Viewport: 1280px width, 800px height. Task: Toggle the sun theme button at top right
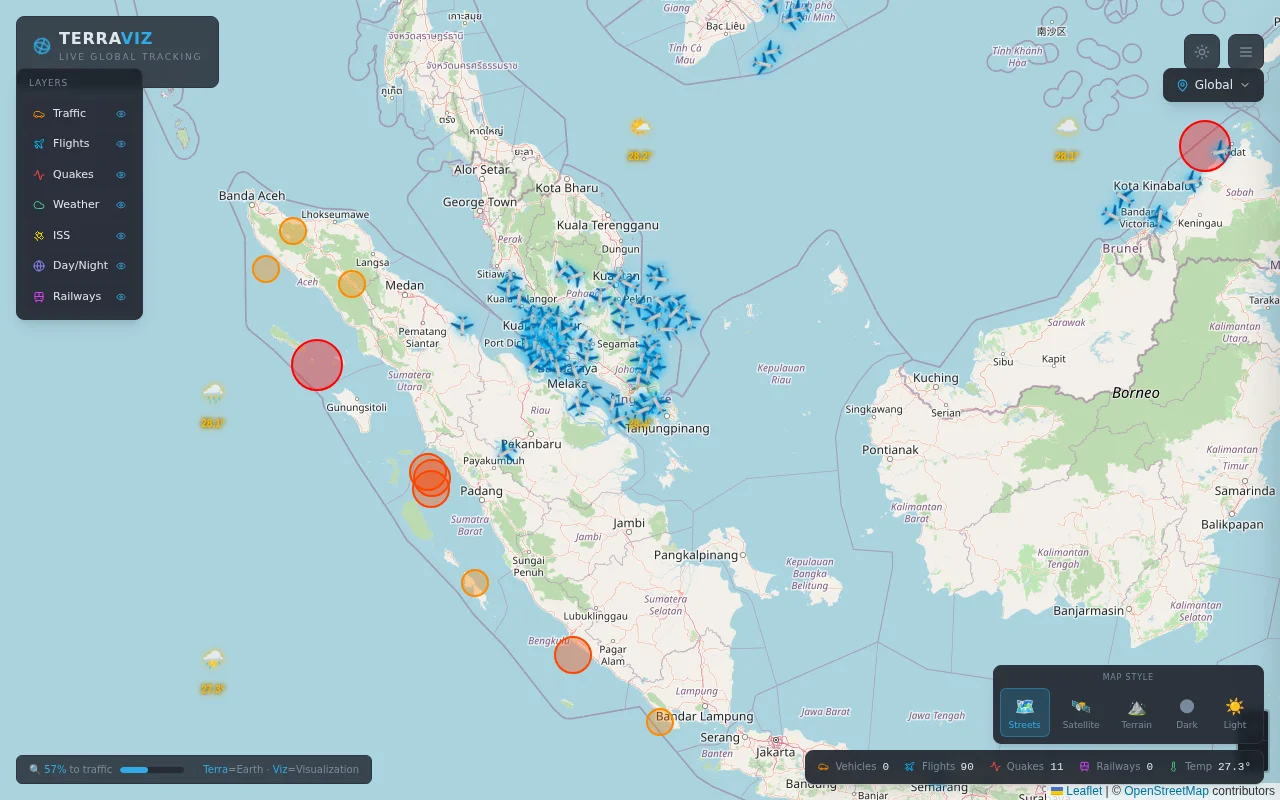tap(1202, 52)
